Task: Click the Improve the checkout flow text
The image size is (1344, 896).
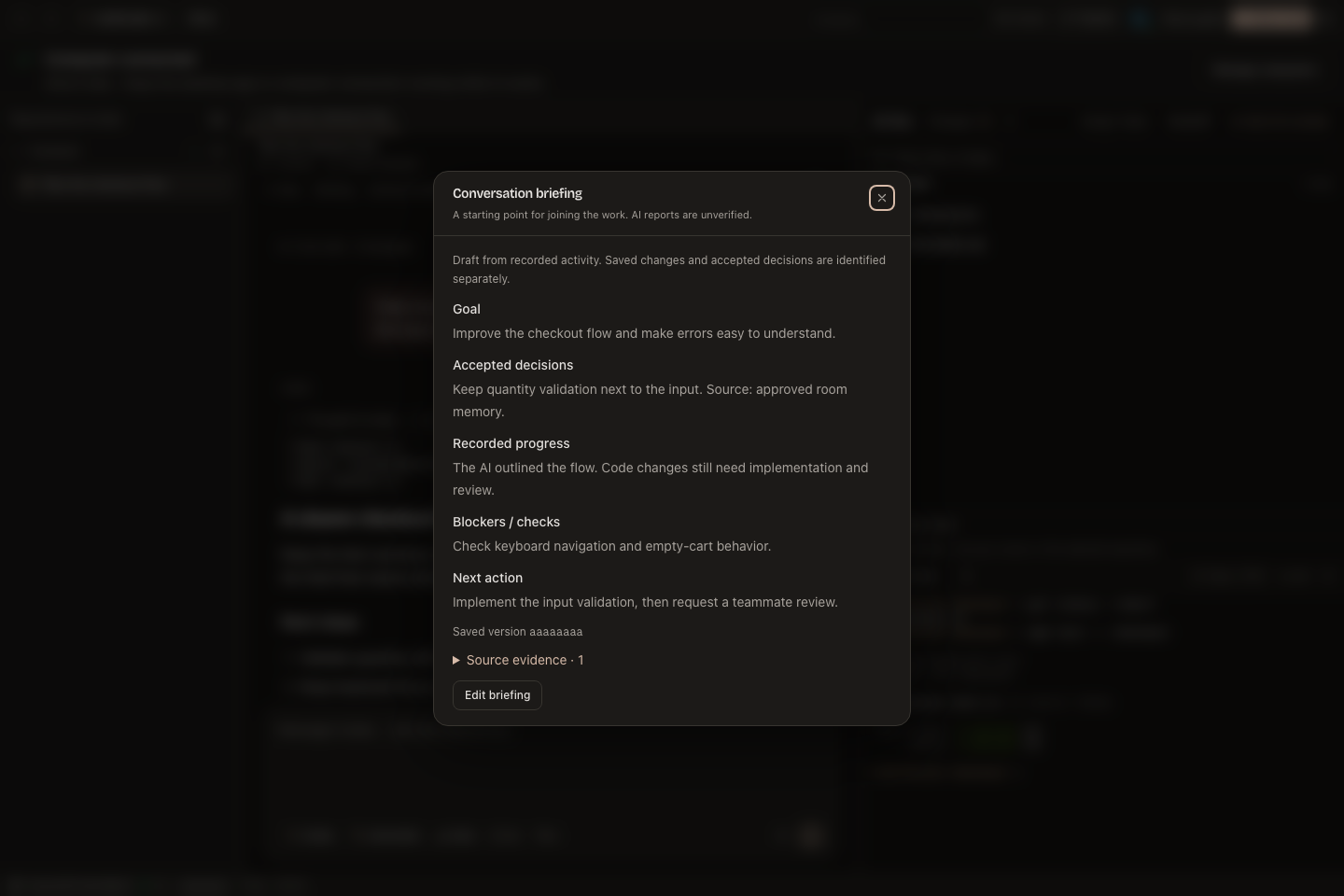Action: tap(644, 333)
